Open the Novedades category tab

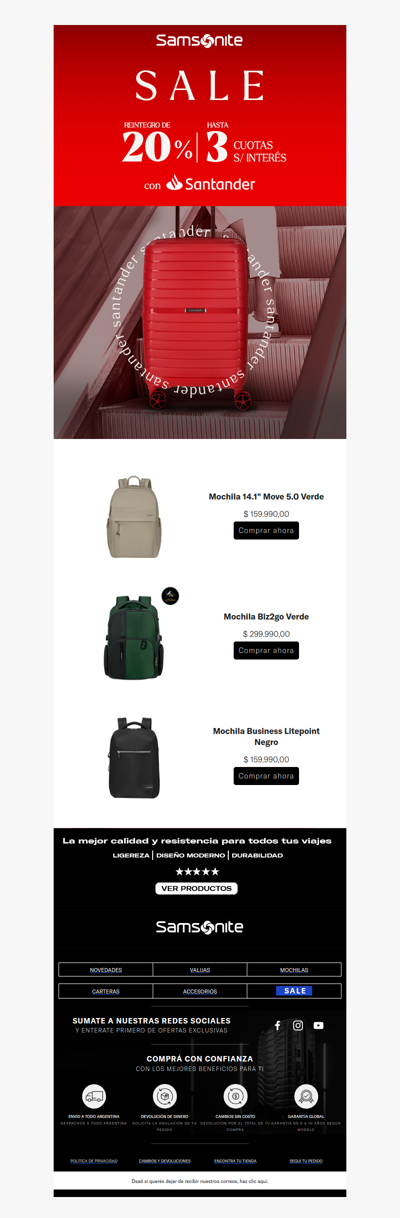click(106, 970)
